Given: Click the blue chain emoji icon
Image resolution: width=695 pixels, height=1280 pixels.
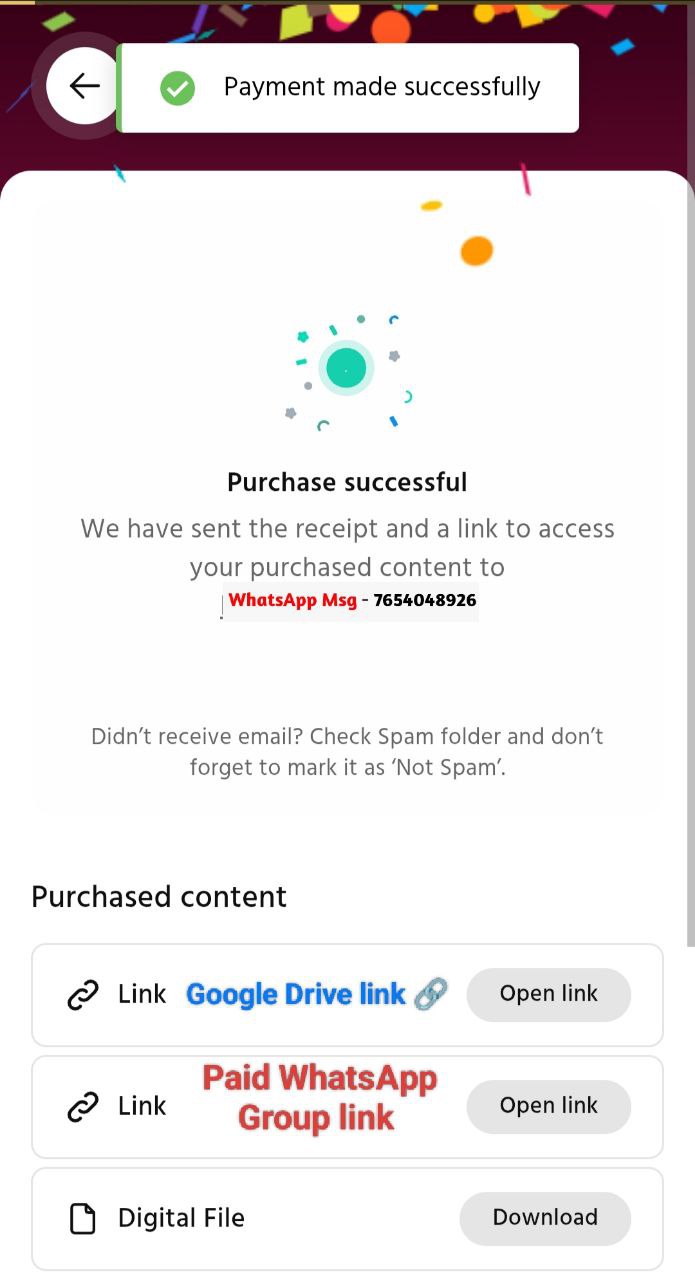Looking at the screenshot, I should (x=430, y=994).
